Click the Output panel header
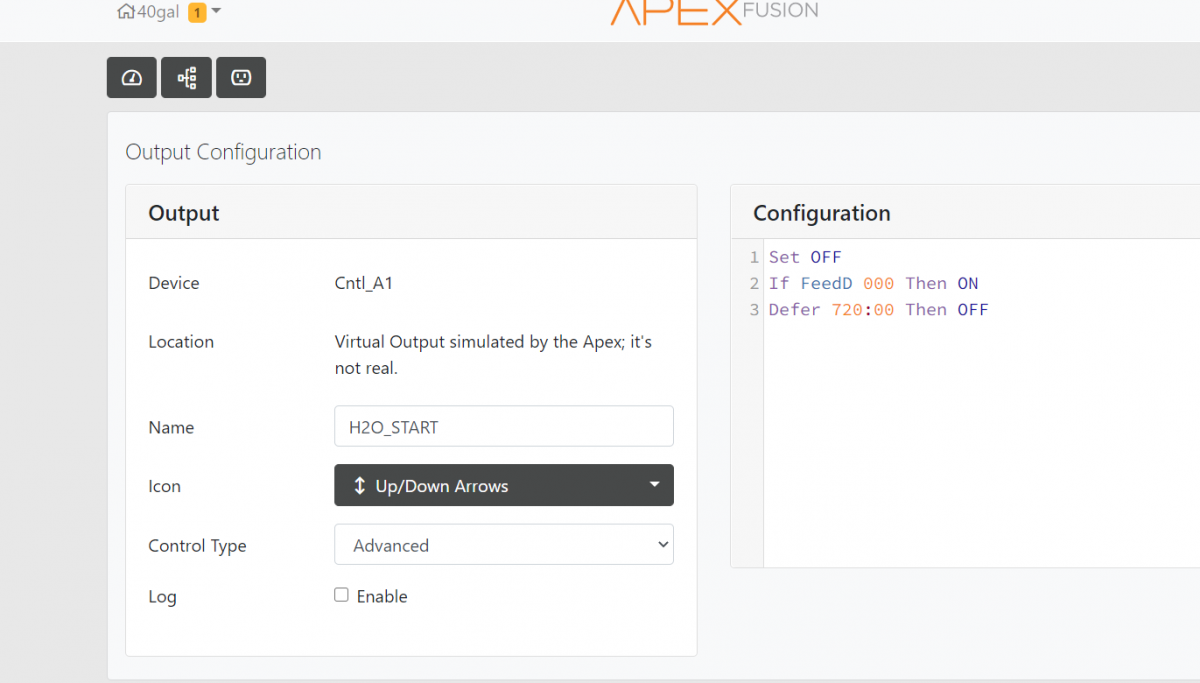Image resolution: width=1200 pixels, height=683 pixels. 411,212
